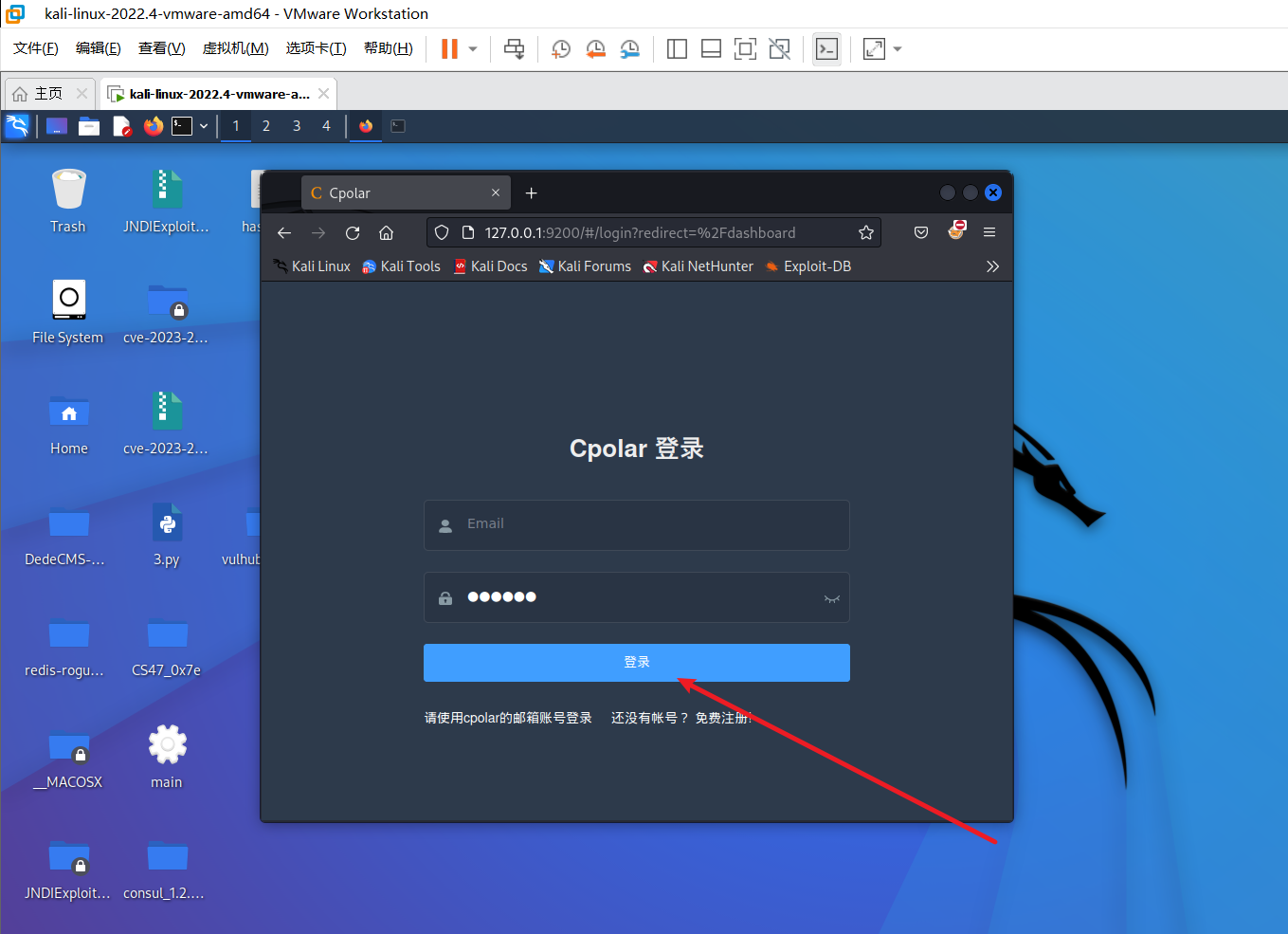Open the dropdown arrow beside the pause button
This screenshot has height=934, width=1288.
472,48
